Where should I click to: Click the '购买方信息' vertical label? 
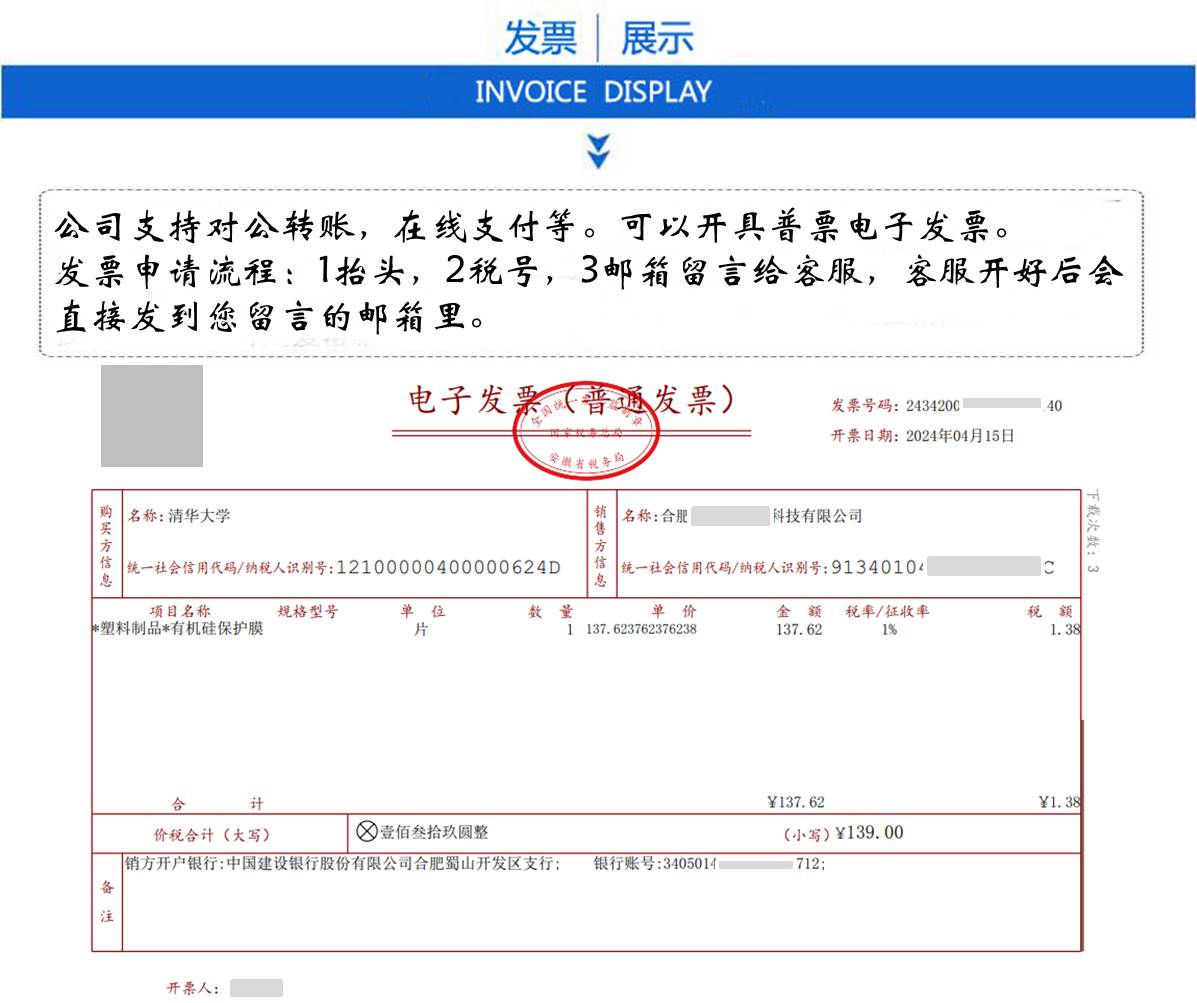[x=106, y=545]
